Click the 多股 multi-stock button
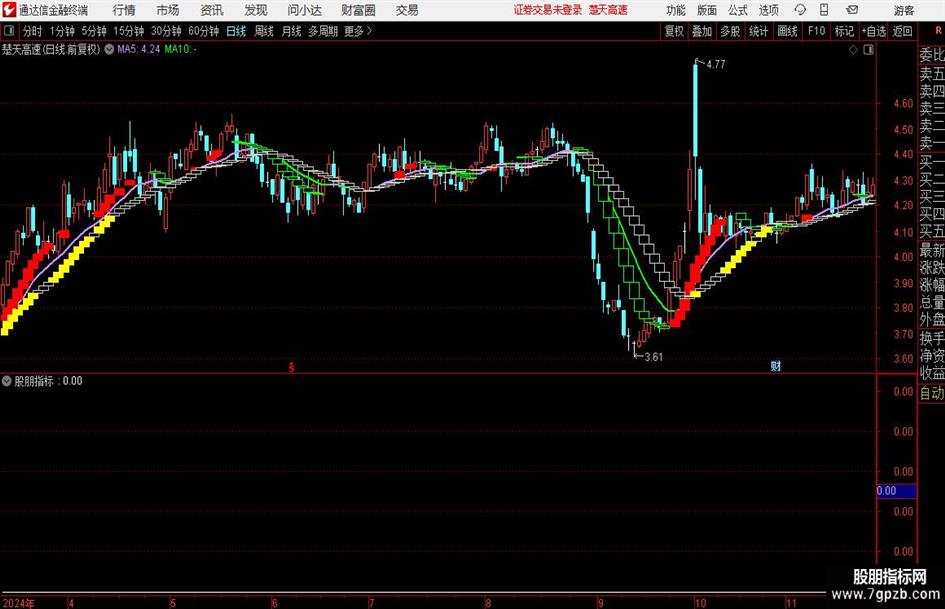The image size is (945, 609). pyautogui.click(x=730, y=31)
